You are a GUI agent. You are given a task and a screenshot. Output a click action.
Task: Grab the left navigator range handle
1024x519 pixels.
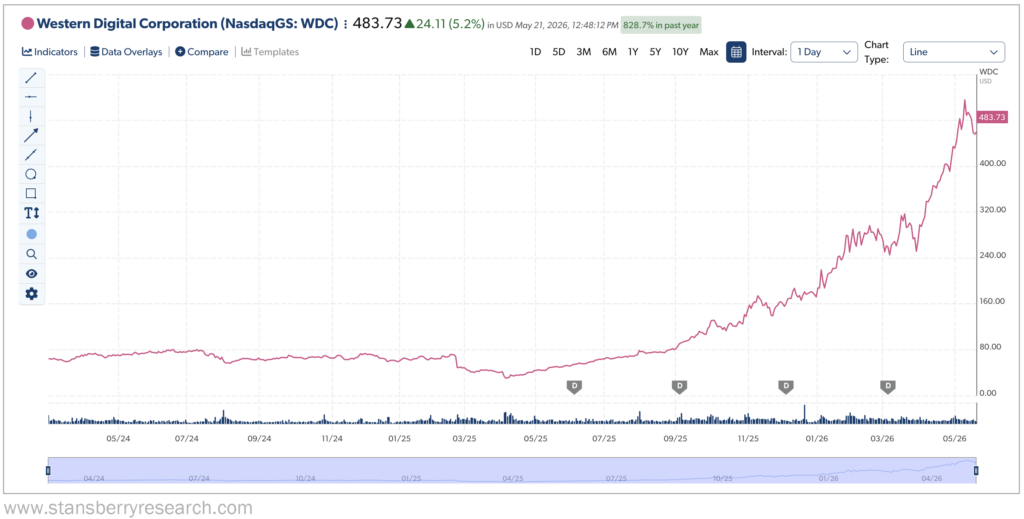pyautogui.click(x=48, y=470)
